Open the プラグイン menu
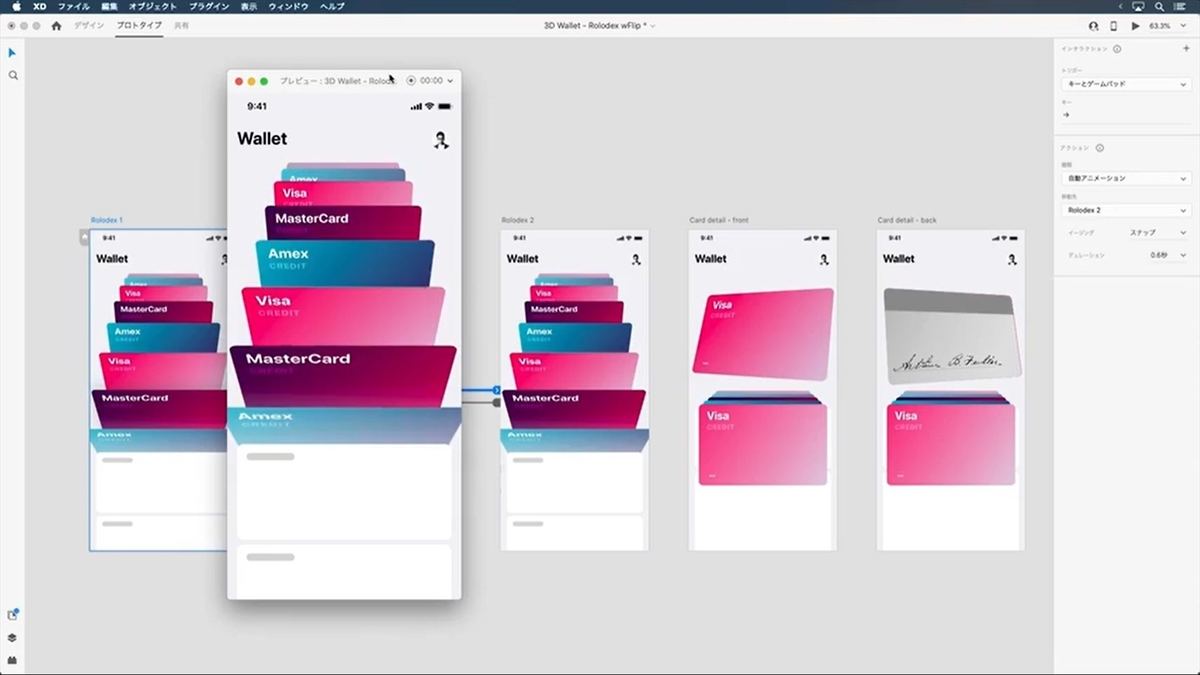The image size is (1200, 675). coord(210,6)
